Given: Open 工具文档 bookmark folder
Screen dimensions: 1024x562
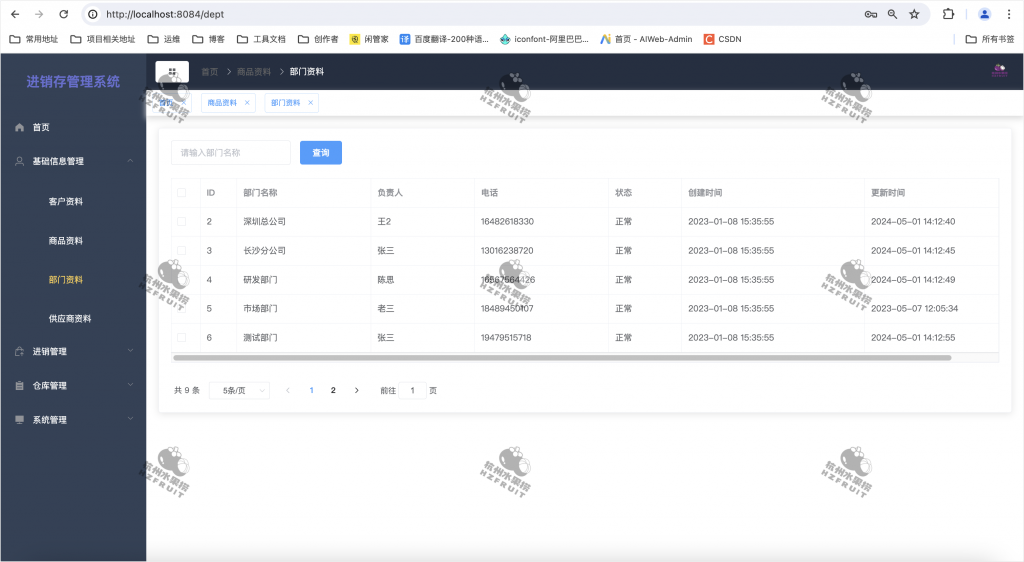Looking at the screenshot, I should [261, 39].
